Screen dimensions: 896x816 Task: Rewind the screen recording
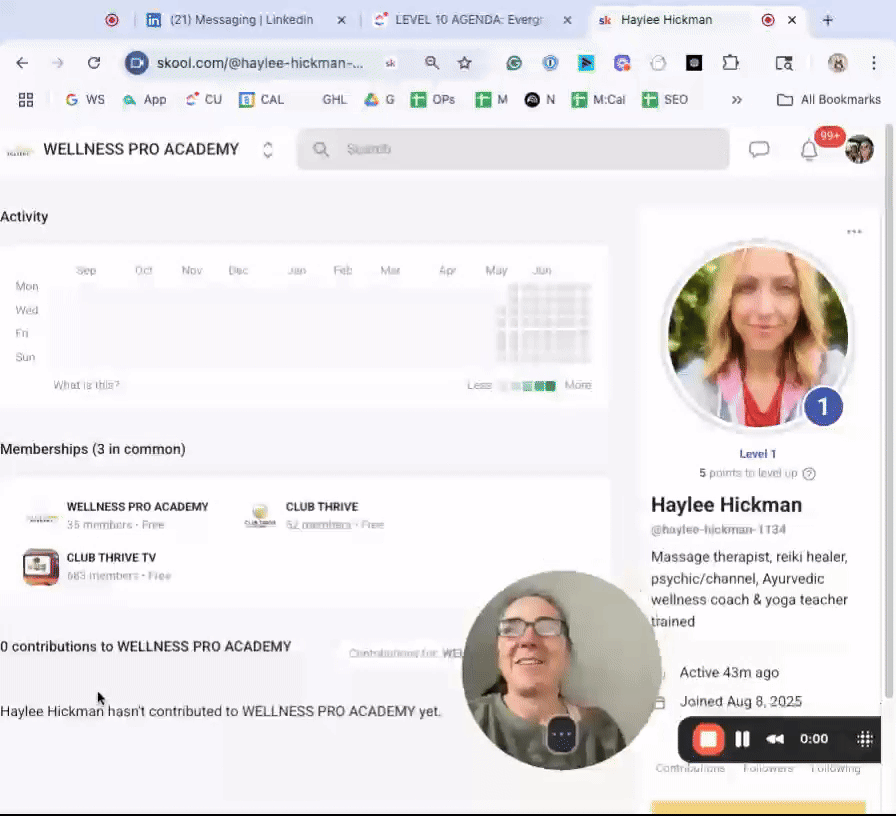click(x=775, y=739)
